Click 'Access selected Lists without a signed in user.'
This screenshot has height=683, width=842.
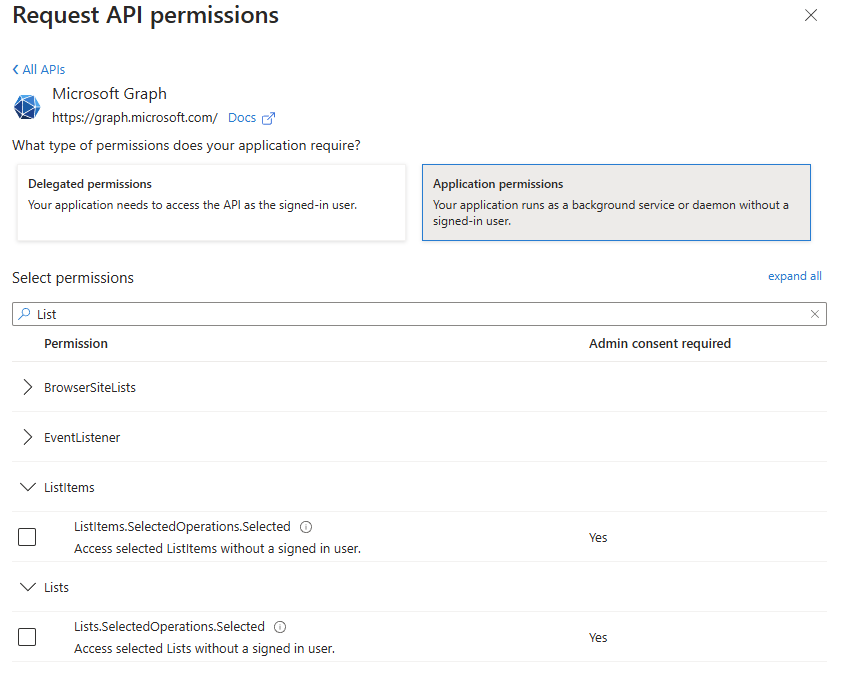click(205, 649)
